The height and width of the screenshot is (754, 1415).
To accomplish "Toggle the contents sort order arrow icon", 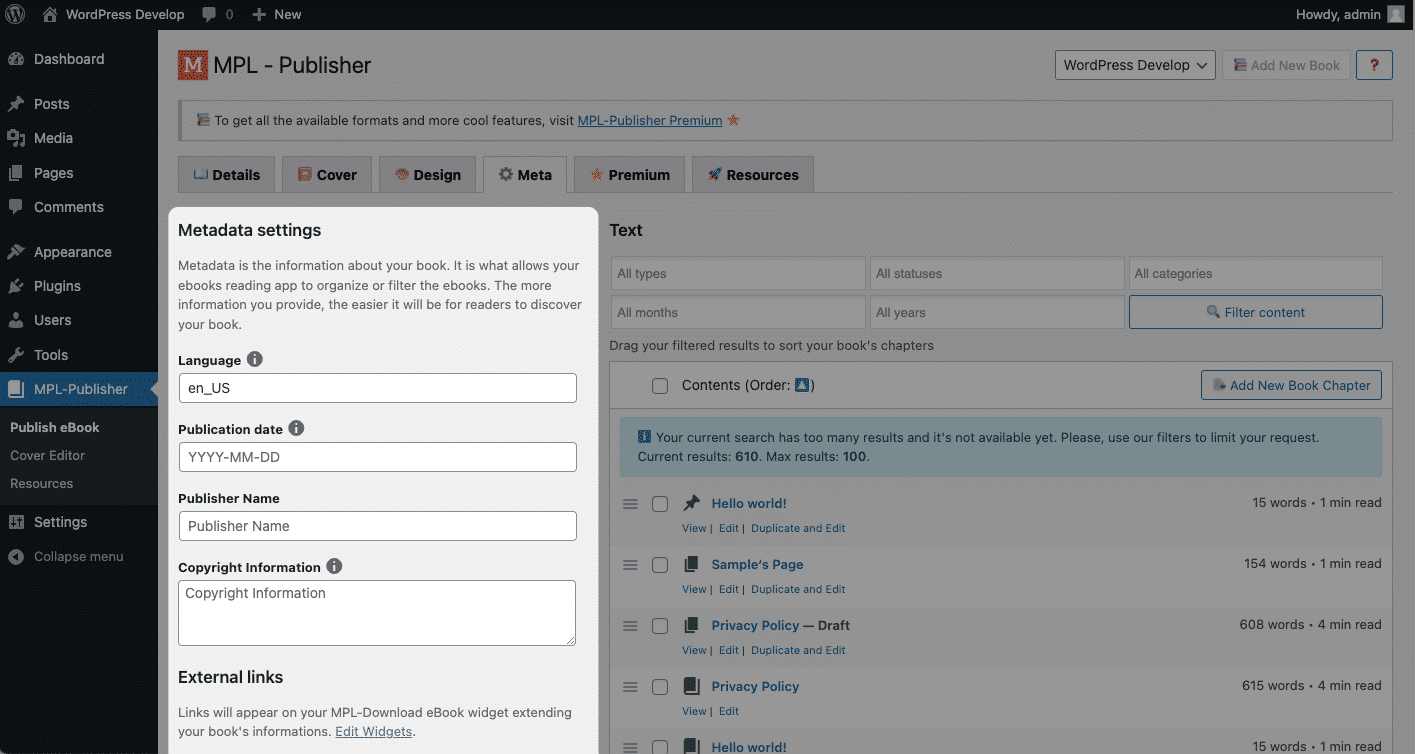I will click(x=802, y=385).
